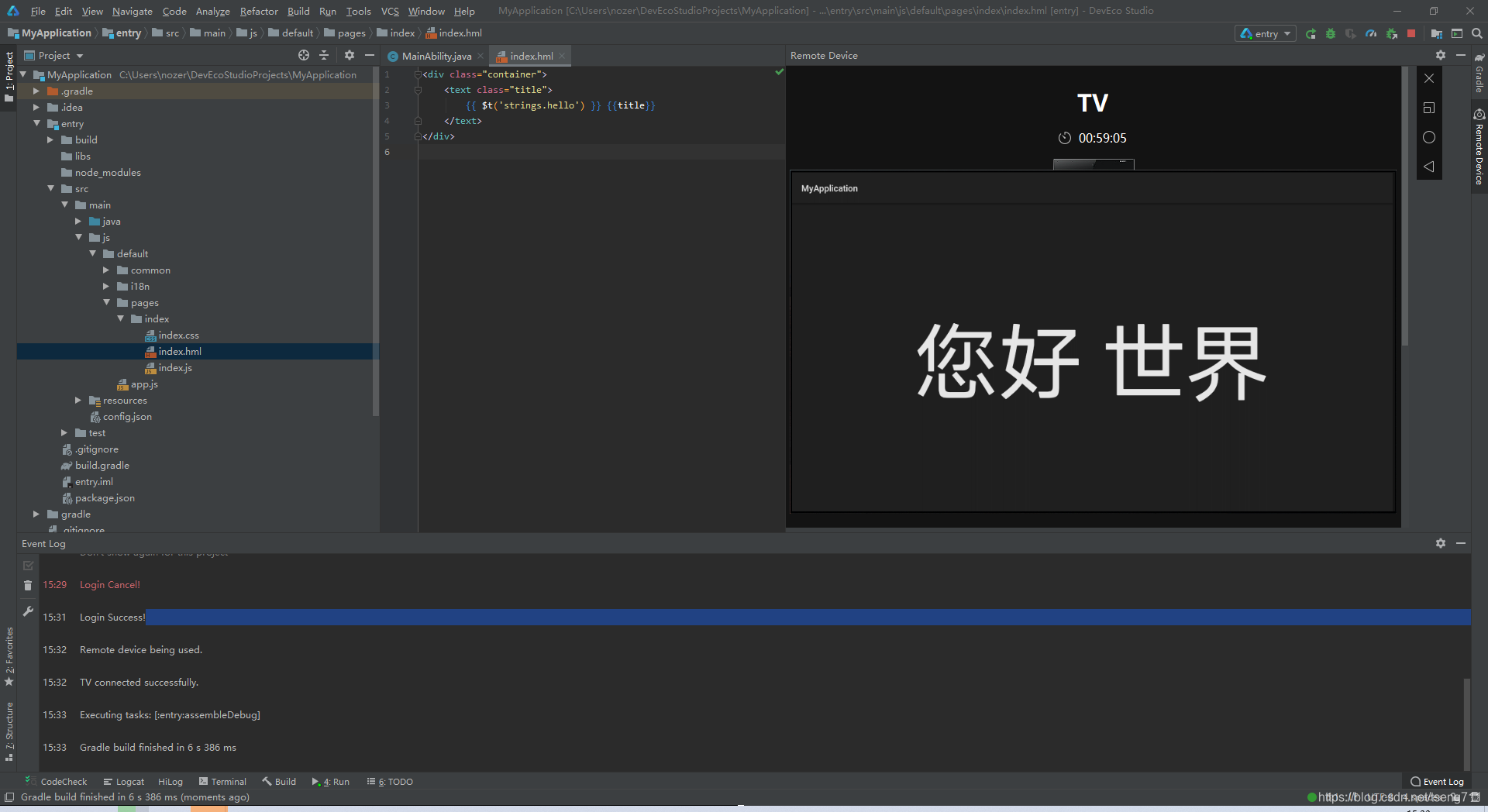The image size is (1488, 812).
Task: Toggle the 2: Favorites side tab
Action: click(9, 656)
